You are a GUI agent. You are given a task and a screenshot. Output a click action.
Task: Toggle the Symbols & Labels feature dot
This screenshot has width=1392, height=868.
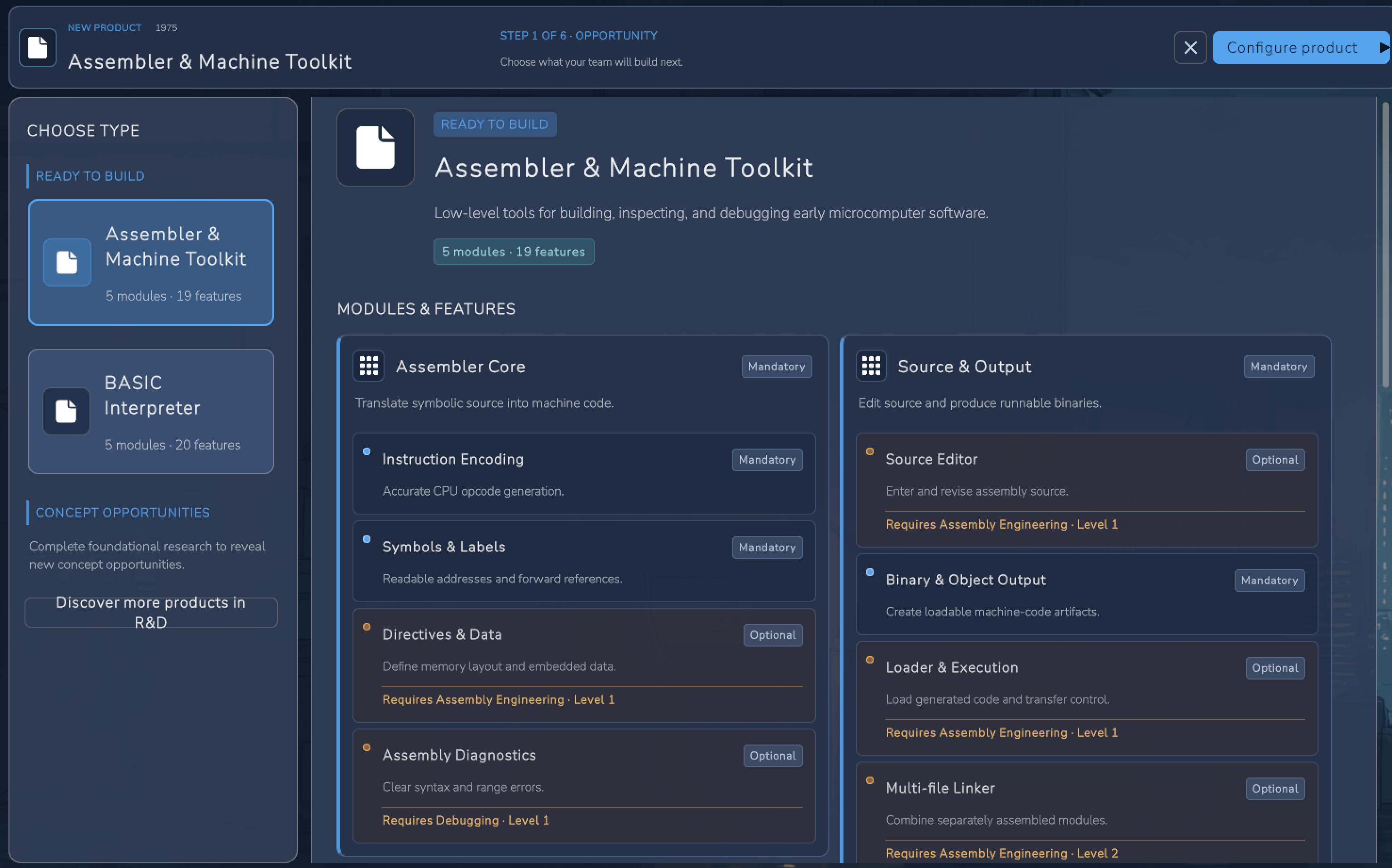coord(367,539)
